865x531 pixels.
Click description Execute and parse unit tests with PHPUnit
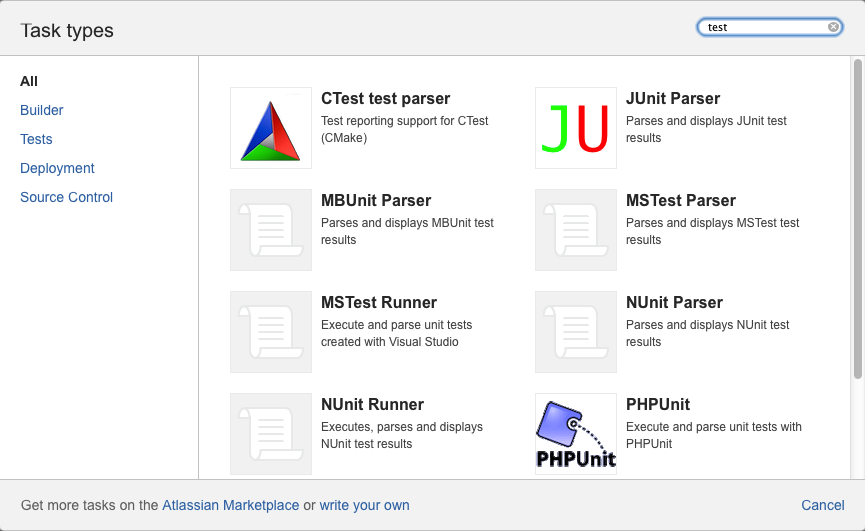pos(713,435)
